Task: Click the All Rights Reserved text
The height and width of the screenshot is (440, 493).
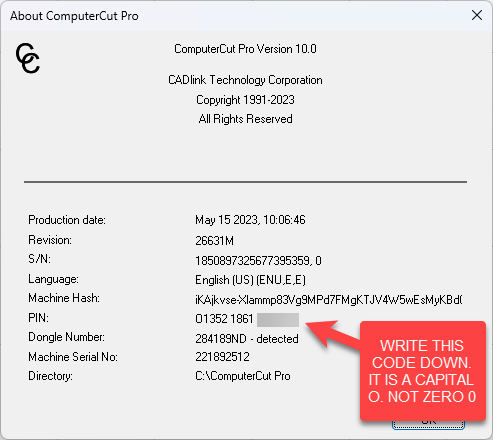Action: coord(245,119)
